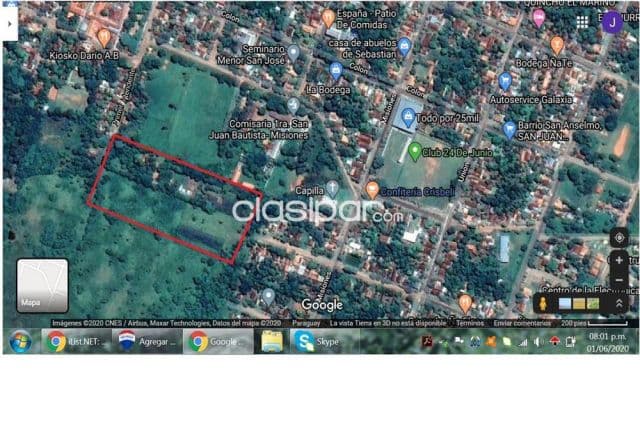Expand the imagery bar with double chevron
The width and height of the screenshot is (640, 427).
[x=619, y=304]
